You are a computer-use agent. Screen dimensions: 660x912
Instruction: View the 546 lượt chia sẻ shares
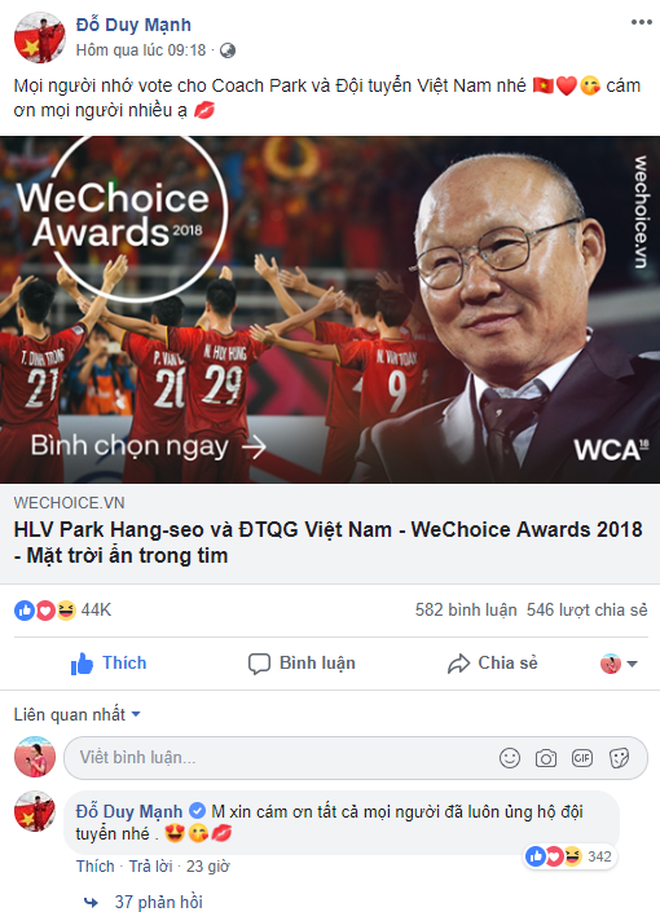coord(587,610)
